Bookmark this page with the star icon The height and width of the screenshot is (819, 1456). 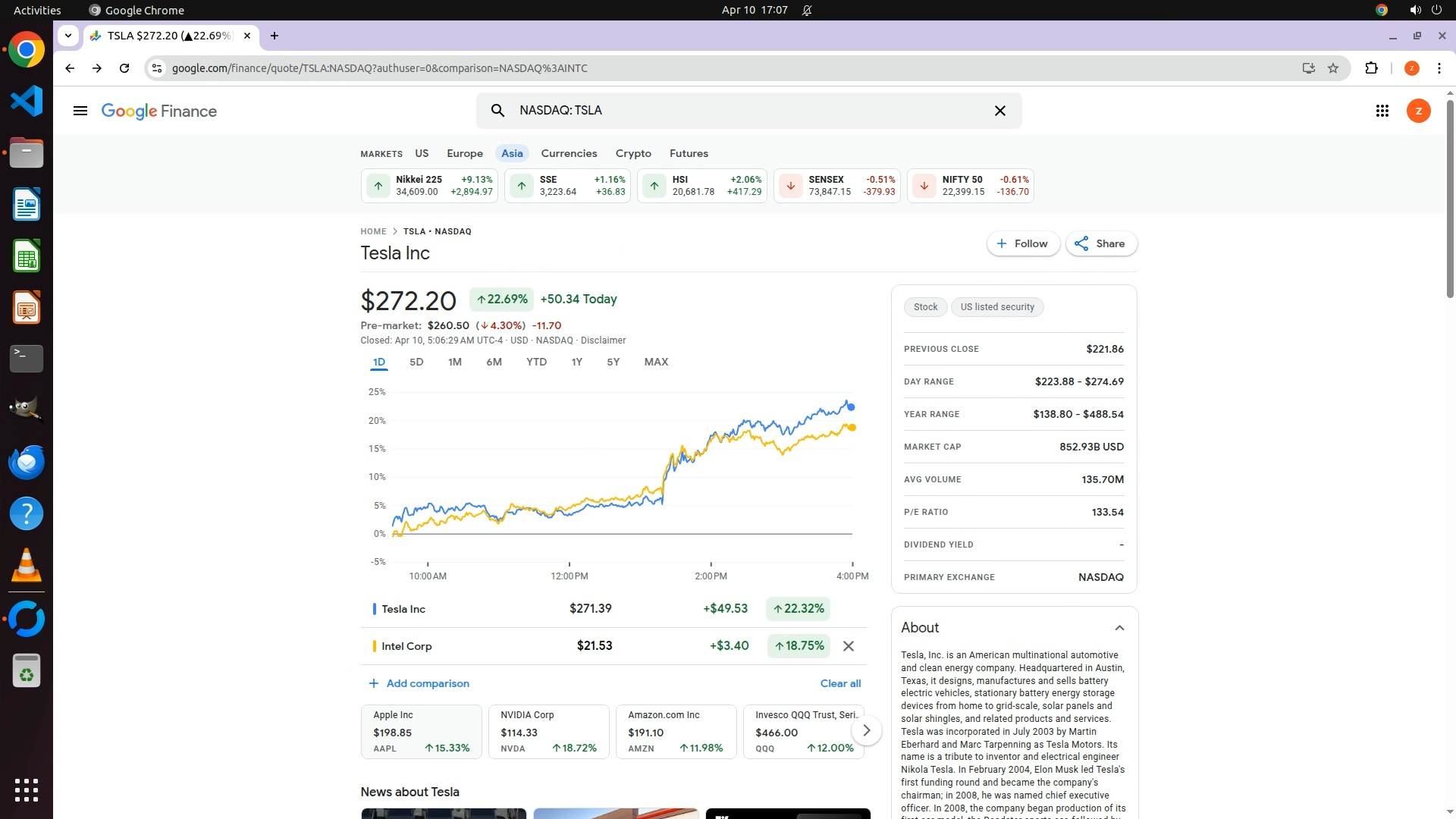pyautogui.click(x=1333, y=68)
